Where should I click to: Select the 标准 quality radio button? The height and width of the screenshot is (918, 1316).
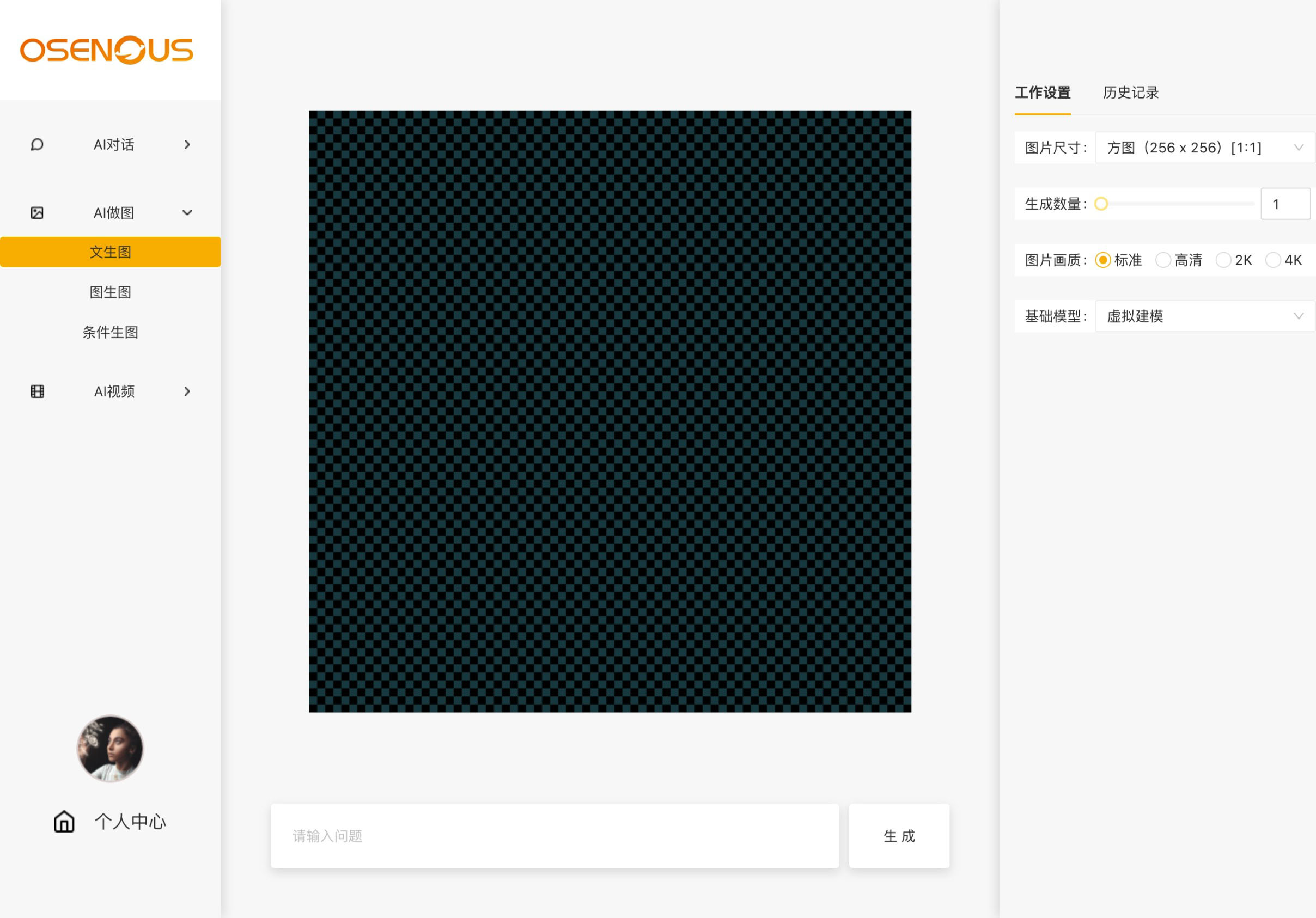pos(1103,260)
